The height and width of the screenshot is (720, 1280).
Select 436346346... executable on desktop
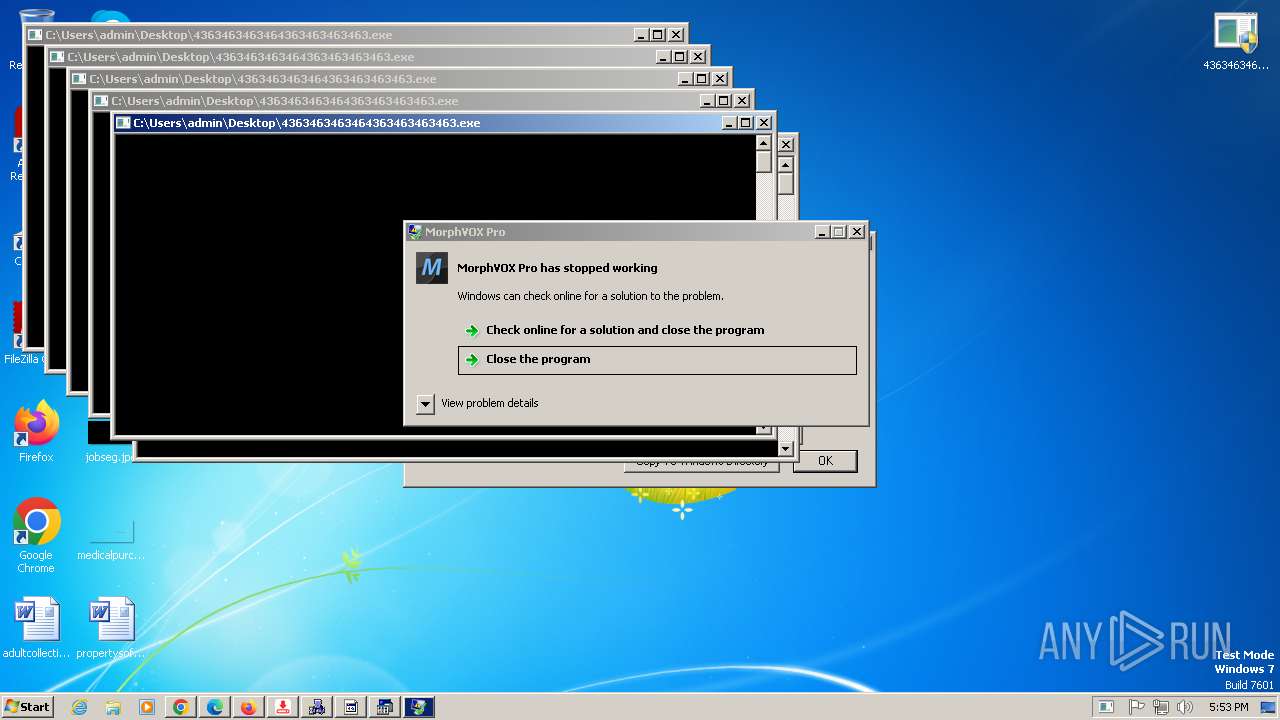[1236, 42]
